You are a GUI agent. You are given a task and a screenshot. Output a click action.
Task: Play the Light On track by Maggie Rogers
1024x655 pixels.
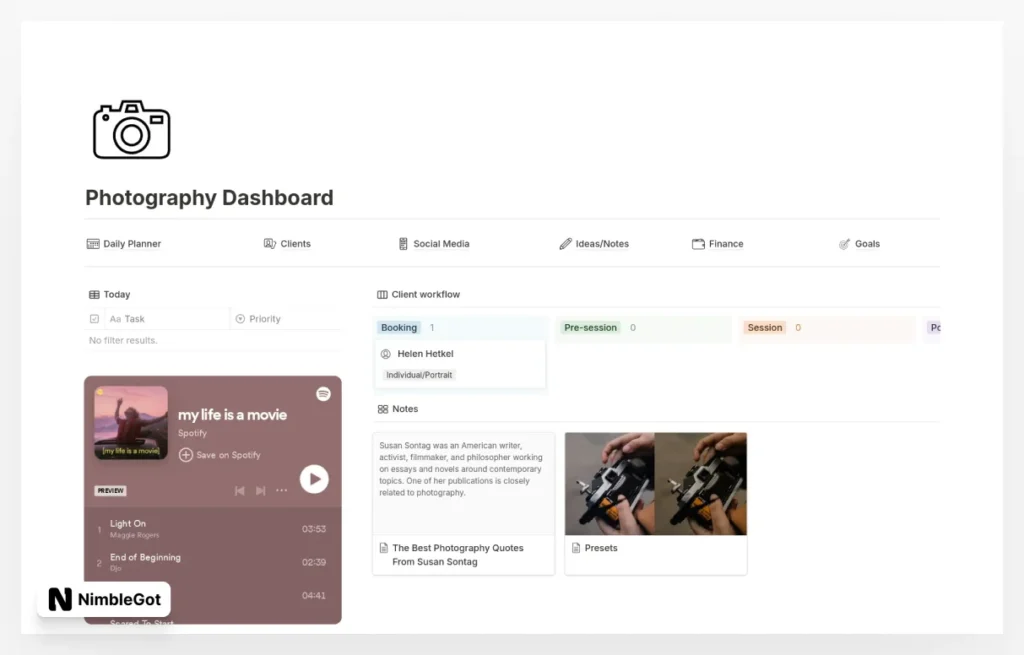(128, 524)
